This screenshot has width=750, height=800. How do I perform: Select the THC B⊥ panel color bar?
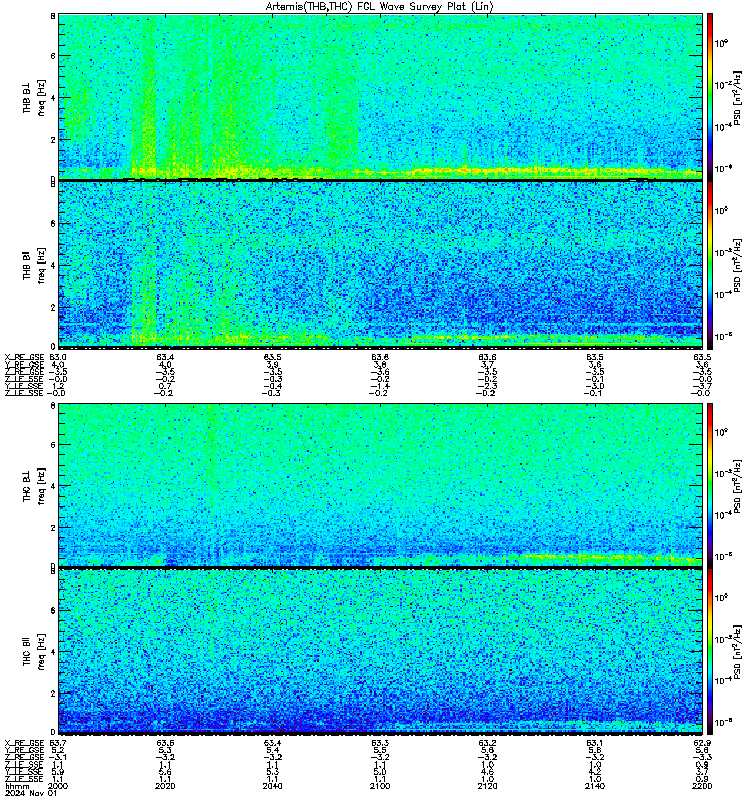point(710,485)
